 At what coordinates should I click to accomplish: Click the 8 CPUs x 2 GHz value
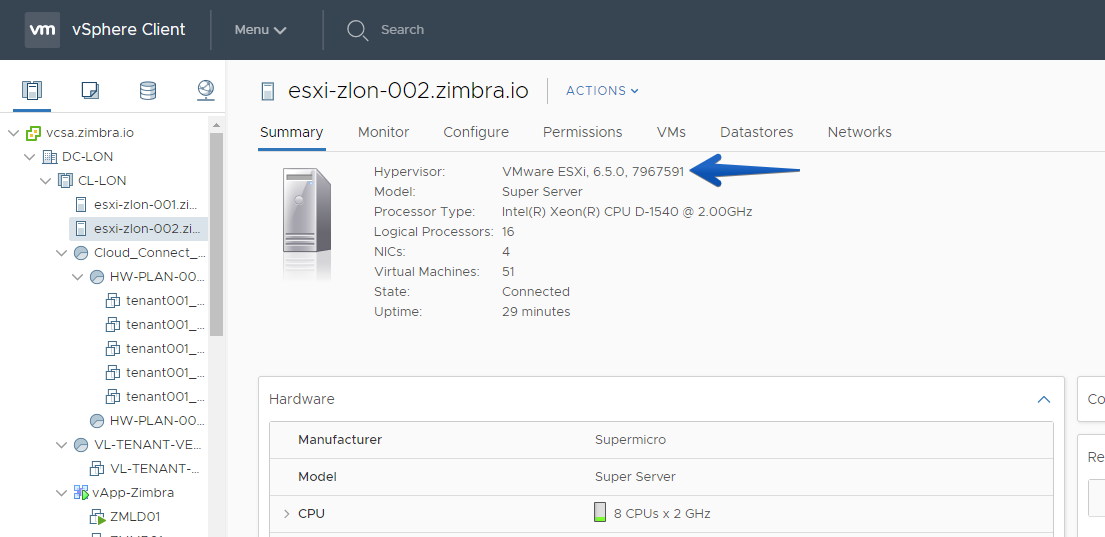pyautogui.click(x=662, y=514)
